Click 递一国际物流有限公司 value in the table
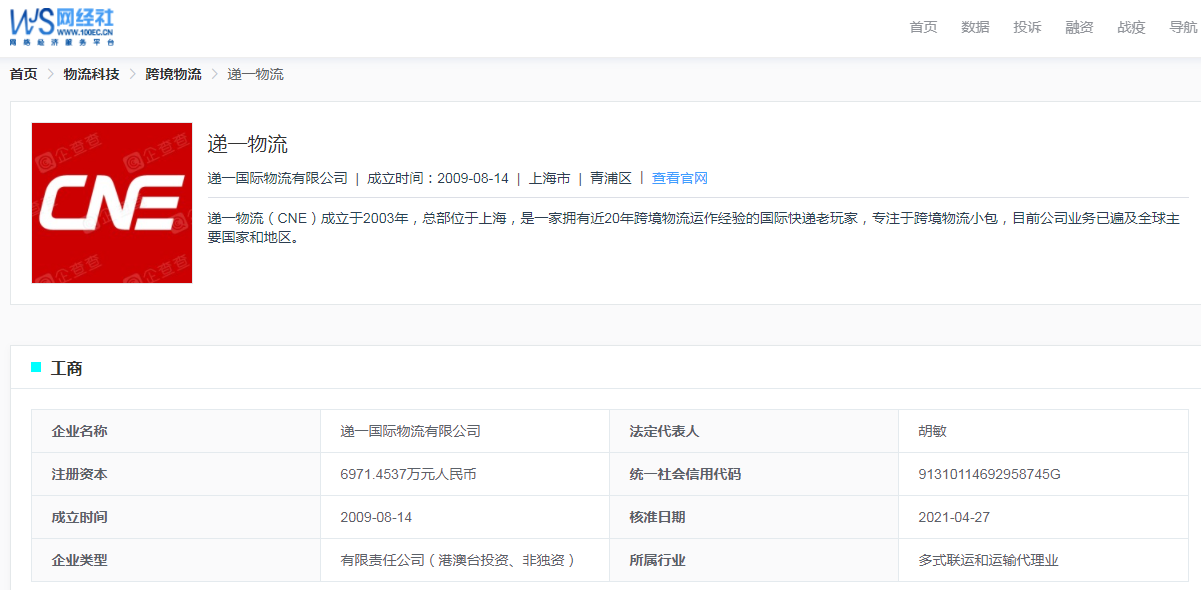1201x590 pixels. (410, 431)
